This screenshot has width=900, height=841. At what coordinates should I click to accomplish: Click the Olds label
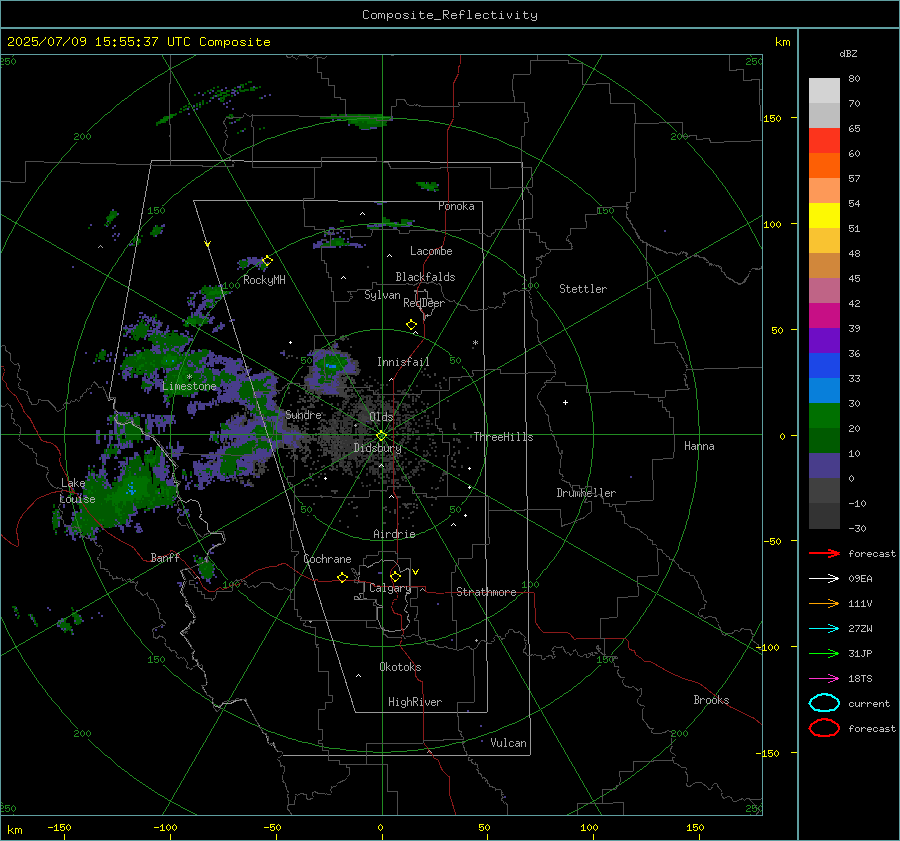381,416
